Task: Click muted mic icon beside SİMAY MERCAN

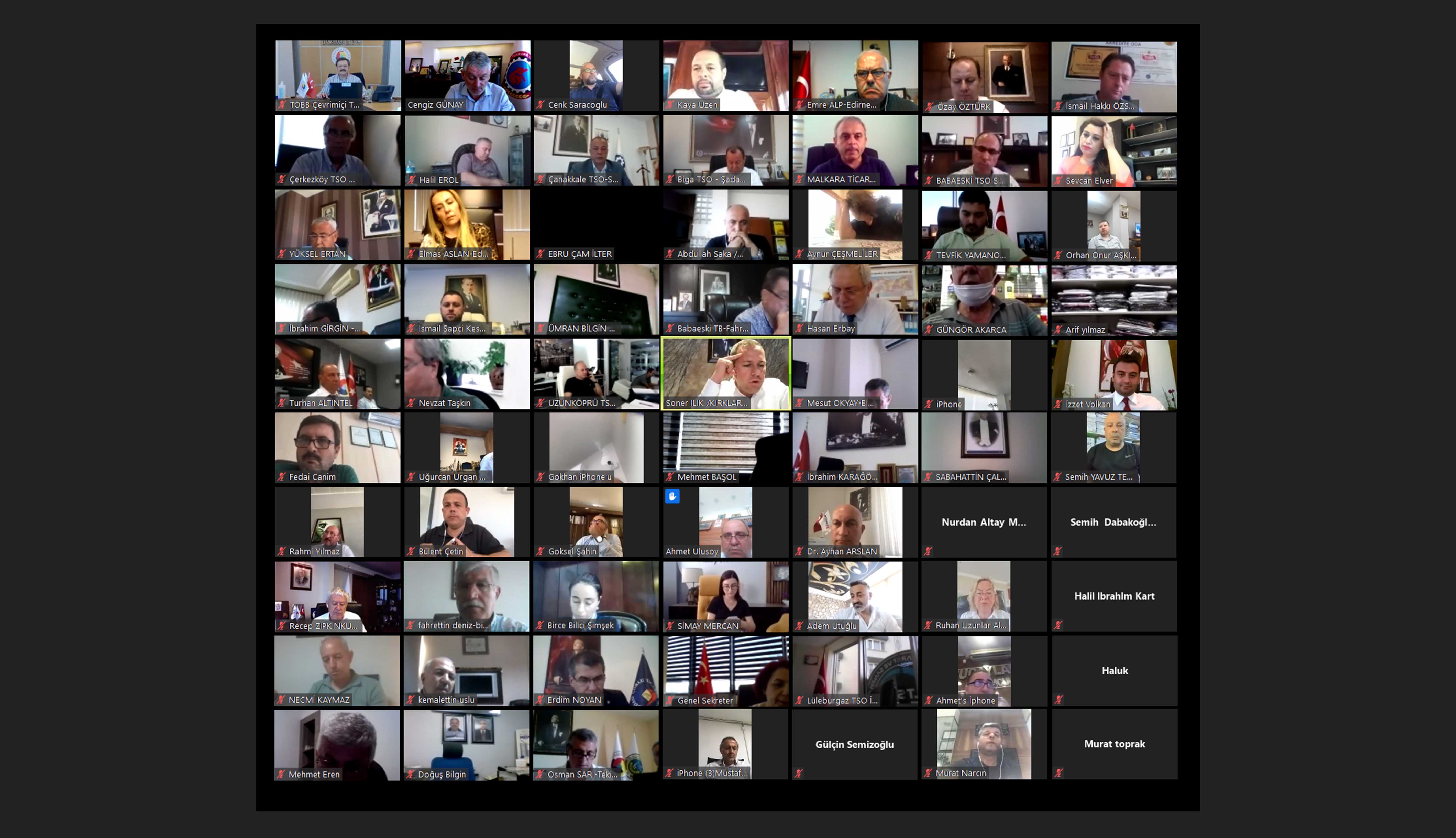Action: pyautogui.click(x=670, y=626)
